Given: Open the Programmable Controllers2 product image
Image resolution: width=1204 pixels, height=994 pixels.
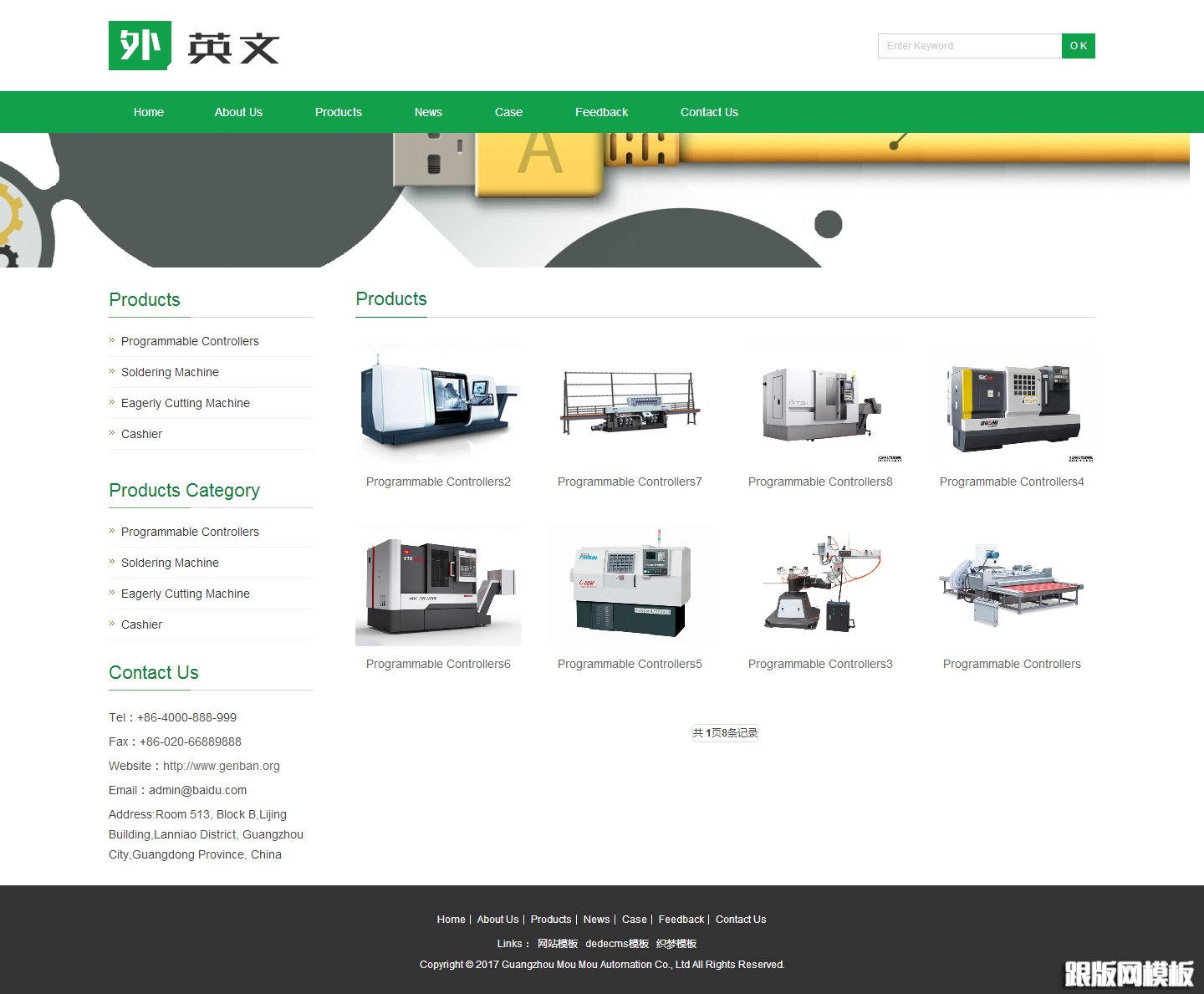Looking at the screenshot, I should click(438, 403).
